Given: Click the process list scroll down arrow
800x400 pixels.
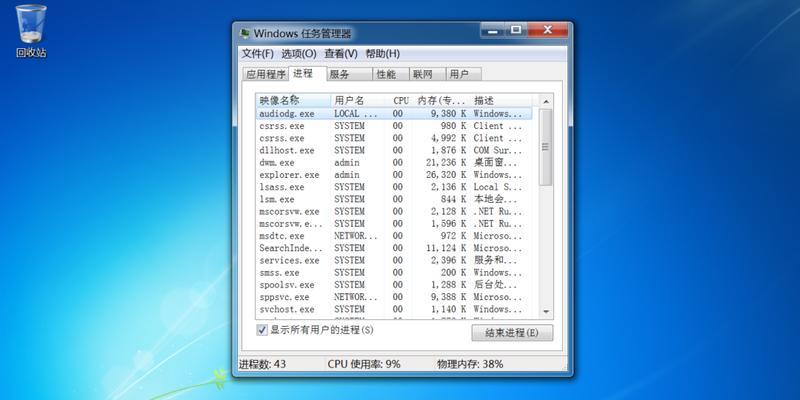Looking at the screenshot, I should click(546, 312).
